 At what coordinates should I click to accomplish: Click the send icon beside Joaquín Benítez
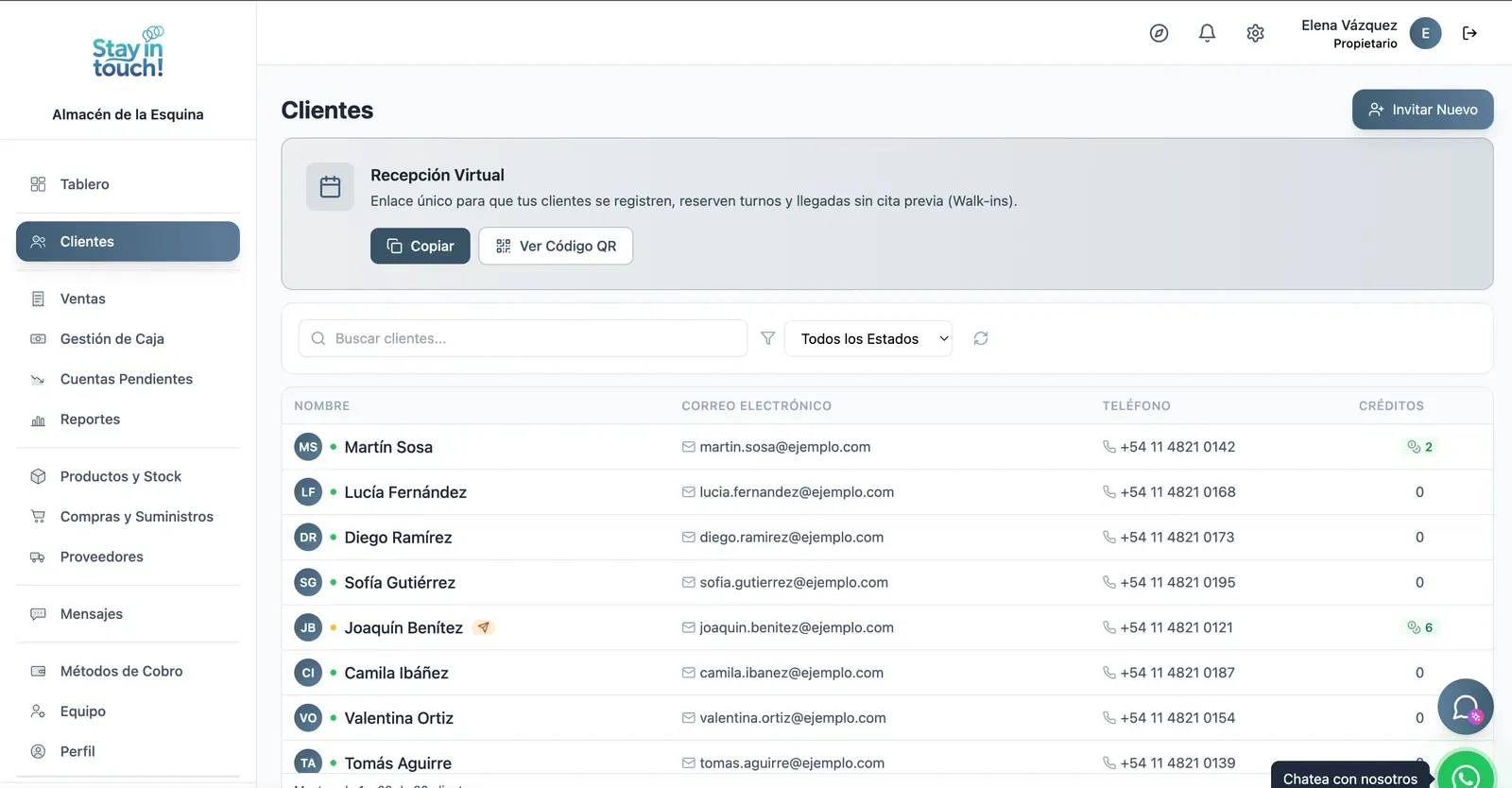click(x=484, y=627)
